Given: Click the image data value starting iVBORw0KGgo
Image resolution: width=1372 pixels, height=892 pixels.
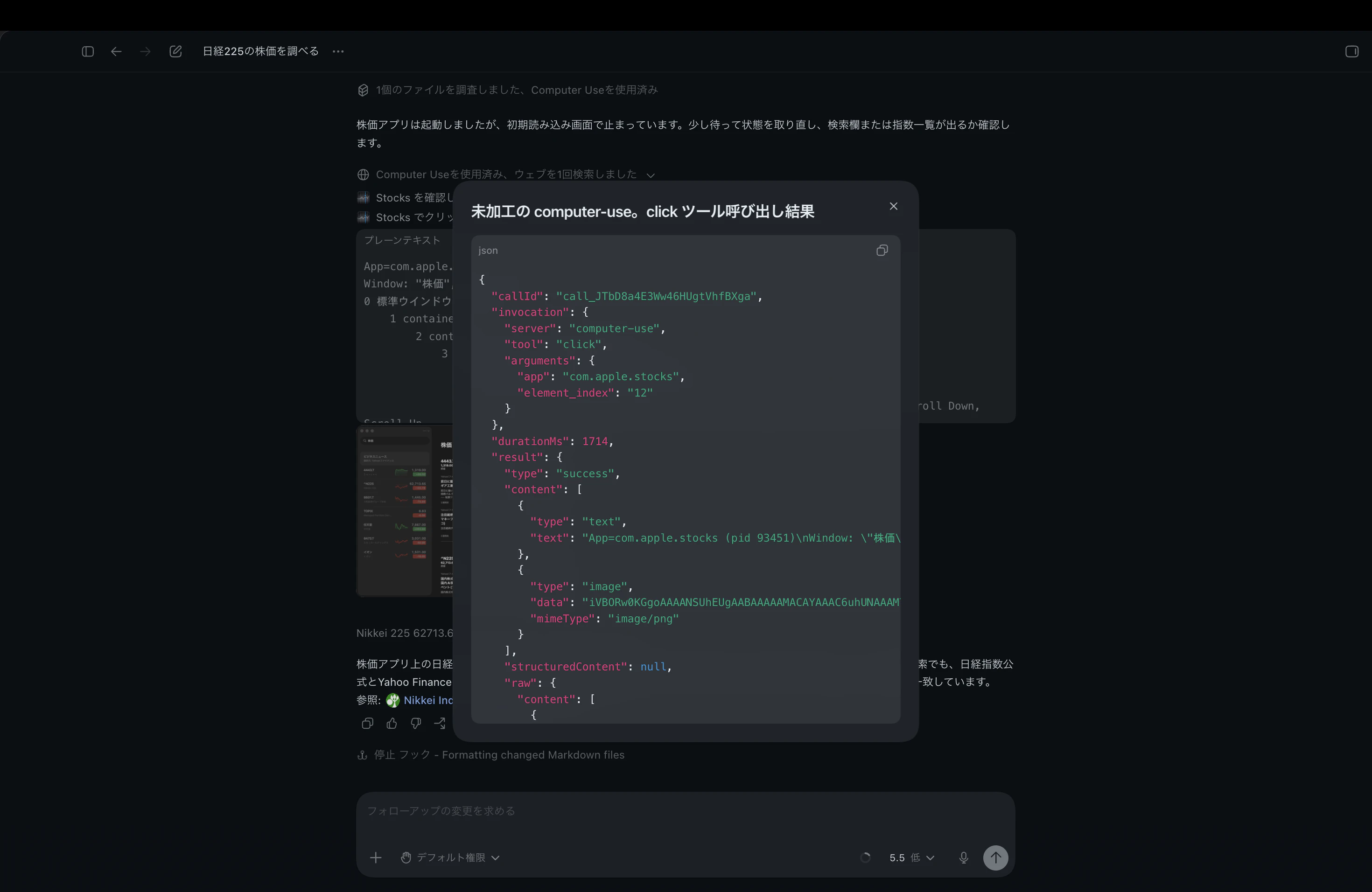Looking at the screenshot, I should (742, 602).
